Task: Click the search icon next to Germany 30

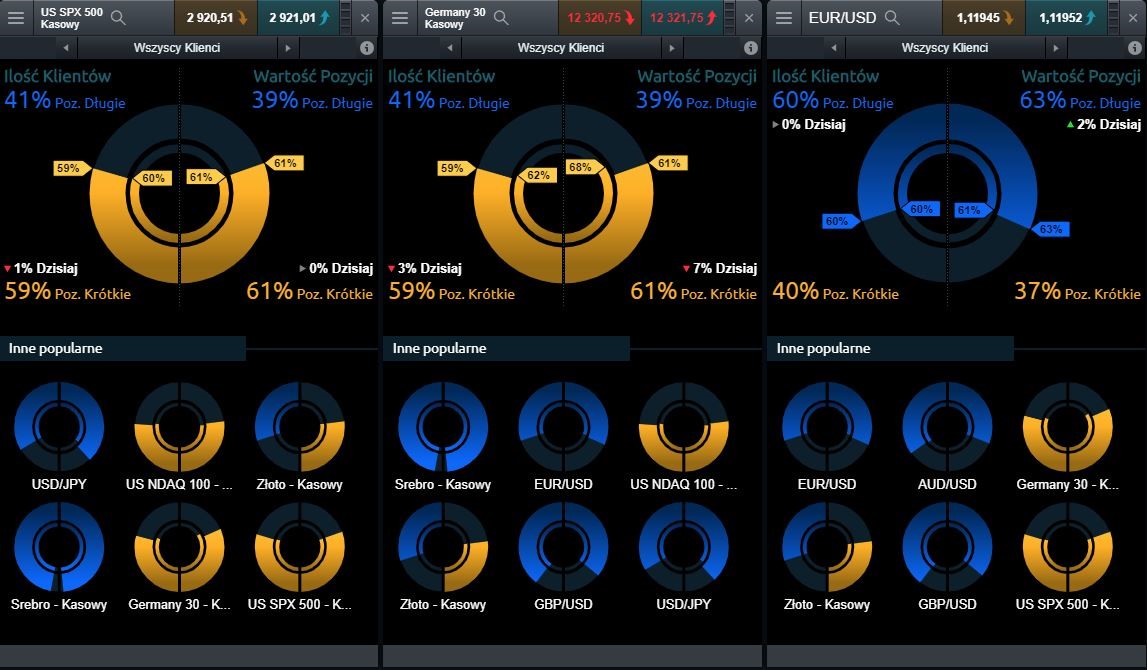Action: tap(501, 18)
